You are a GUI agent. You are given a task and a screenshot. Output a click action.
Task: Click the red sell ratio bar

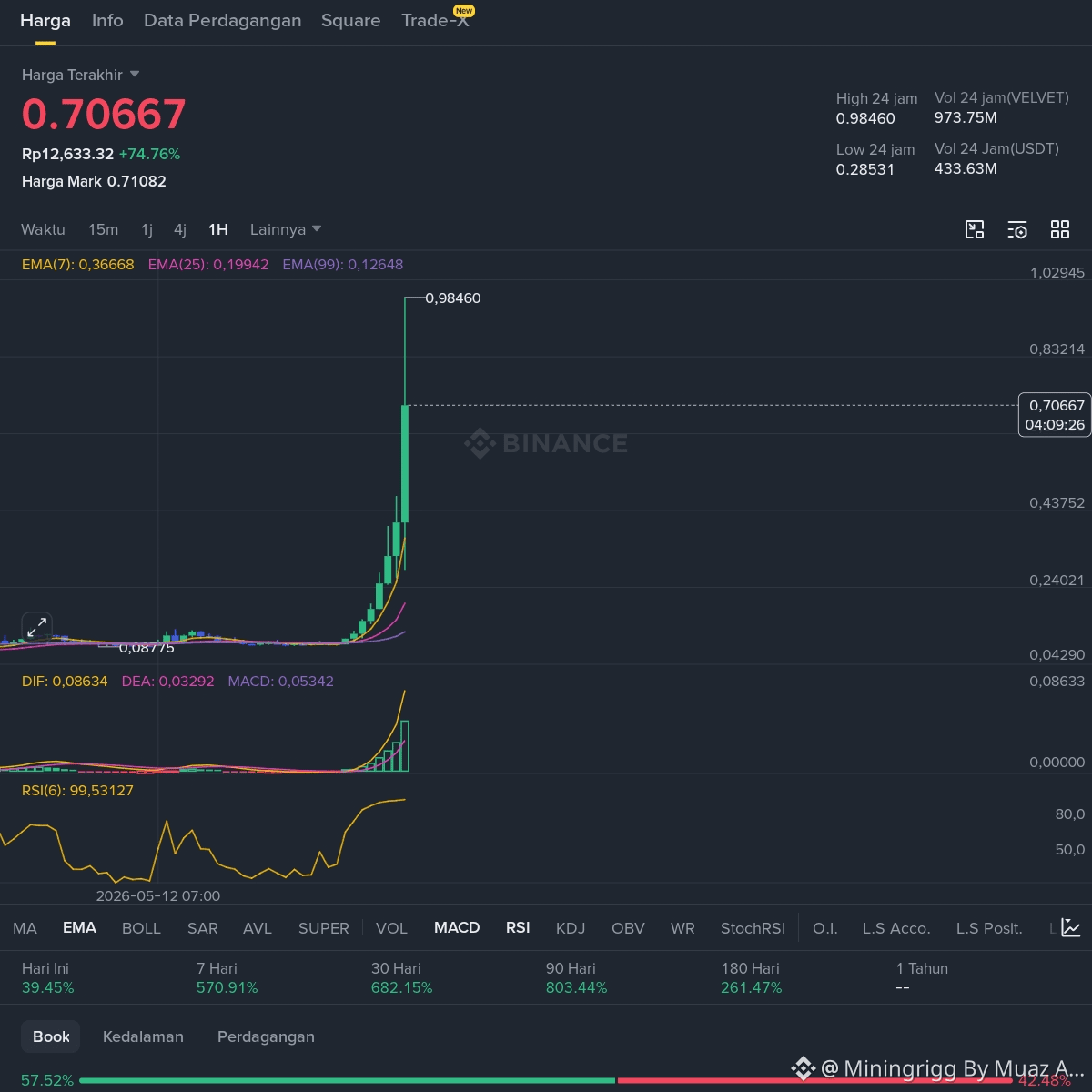tap(814, 1080)
